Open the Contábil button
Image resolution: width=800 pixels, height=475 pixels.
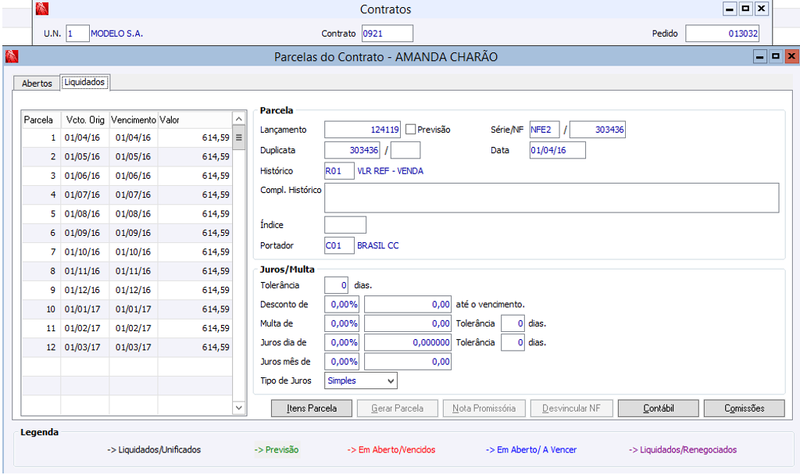[658, 408]
